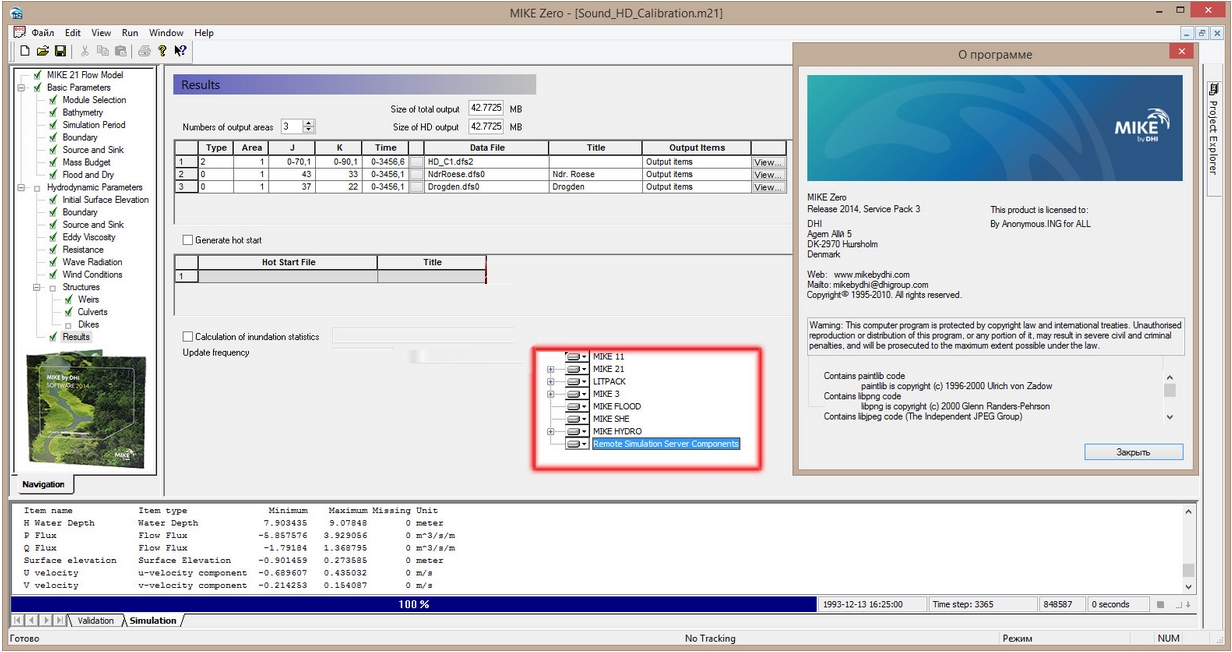Image resolution: width=1232 pixels, height=652 pixels.
Task: Expand the LITPACK component node
Action: (x=550, y=382)
